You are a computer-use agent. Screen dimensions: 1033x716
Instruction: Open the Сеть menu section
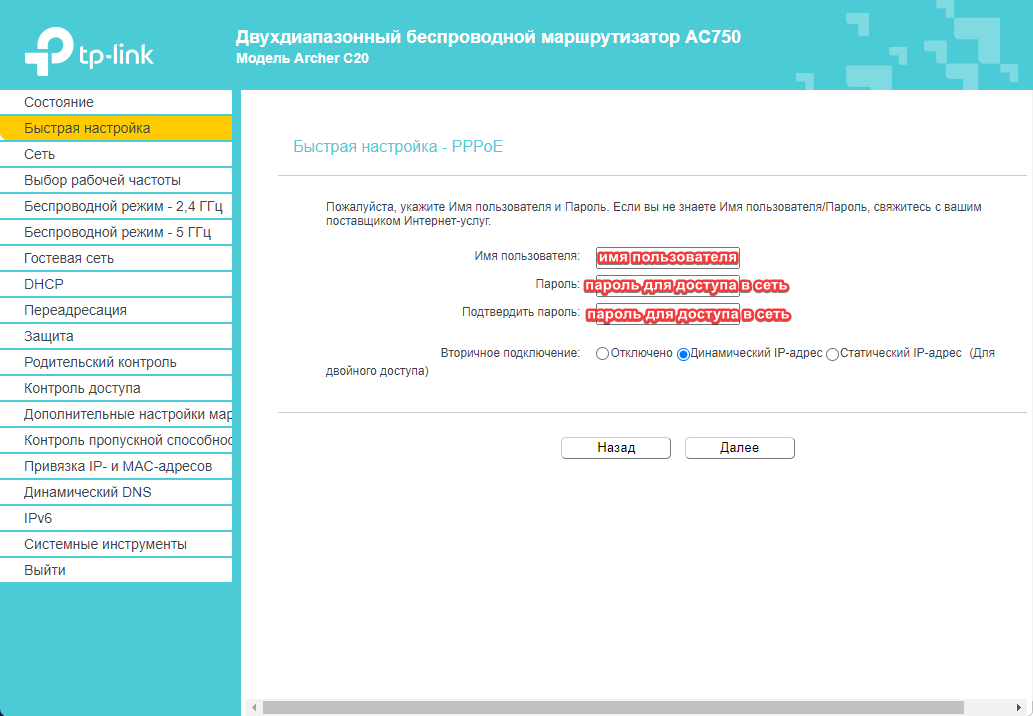(40, 154)
